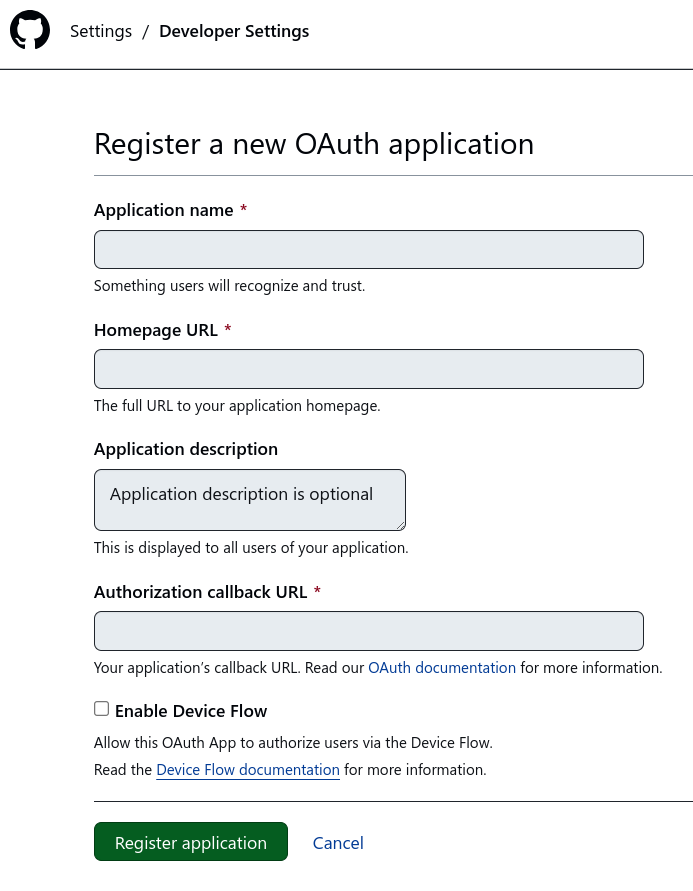Click the Application name input field

coord(368,248)
